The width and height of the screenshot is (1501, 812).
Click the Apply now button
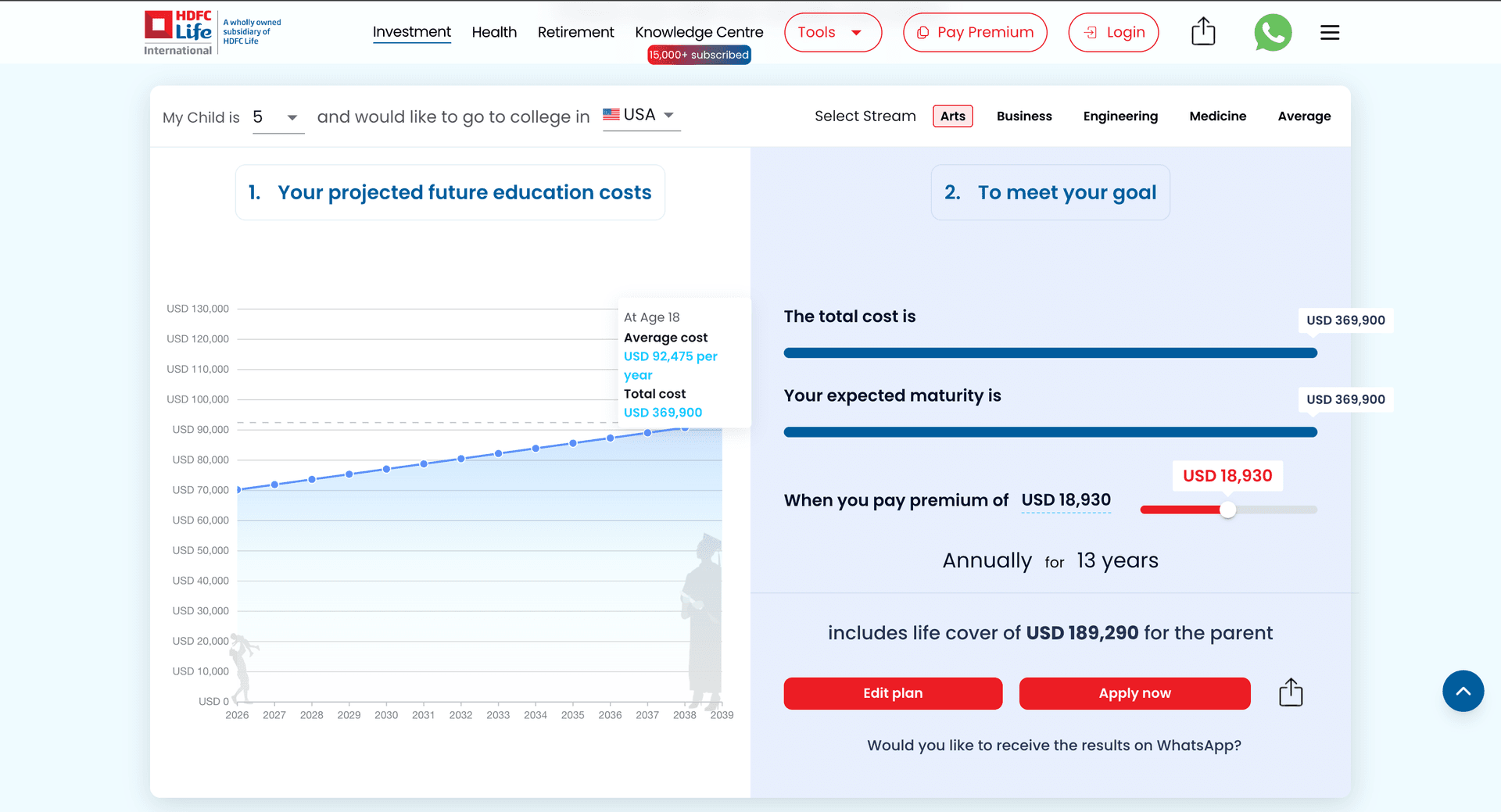(1134, 693)
